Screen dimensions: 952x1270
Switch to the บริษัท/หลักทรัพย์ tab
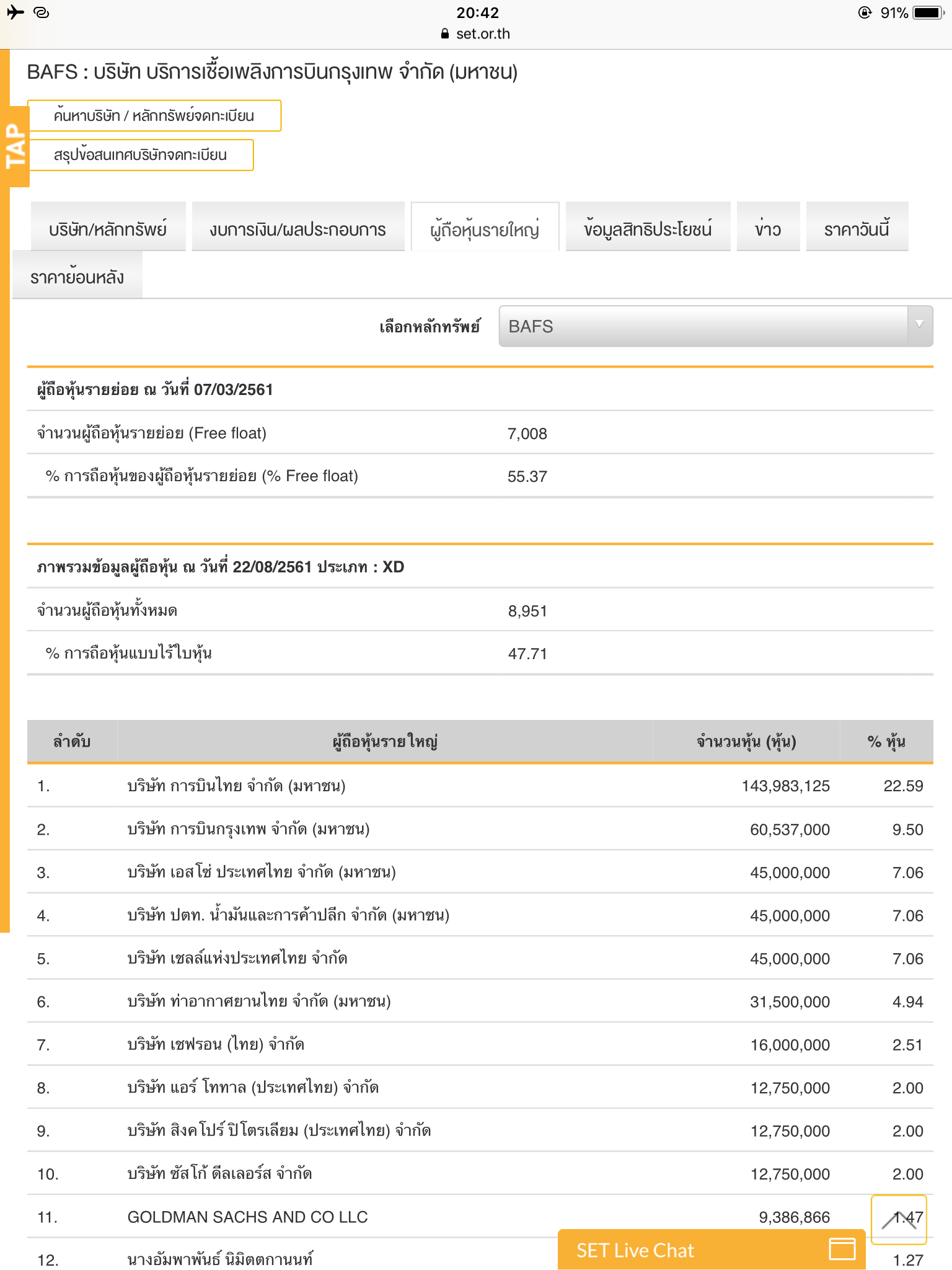[x=108, y=228]
